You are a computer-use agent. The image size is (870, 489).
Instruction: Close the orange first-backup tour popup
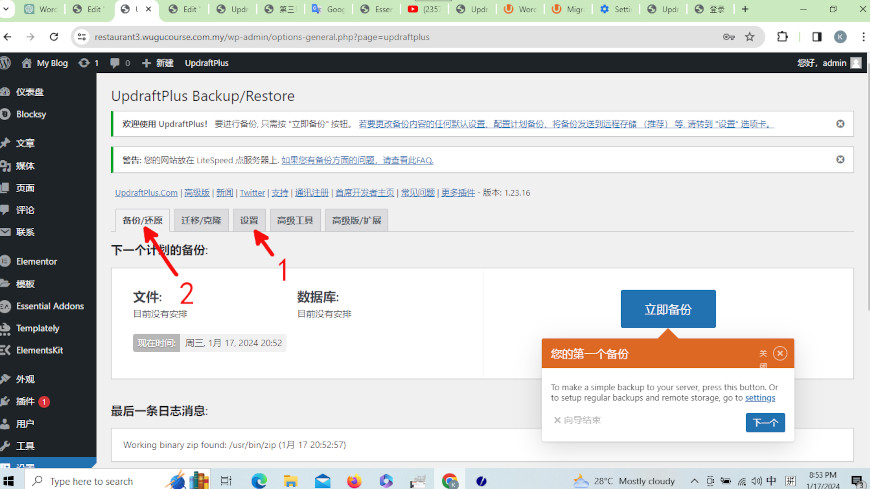click(x=780, y=353)
